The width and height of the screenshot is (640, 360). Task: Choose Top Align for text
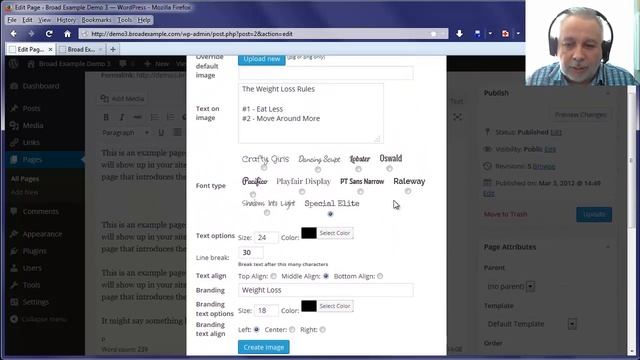tap(273, 276)
